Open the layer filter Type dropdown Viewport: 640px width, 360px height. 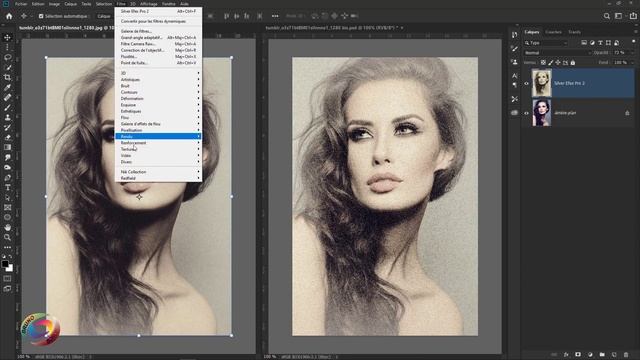pyautogui.click(x=546, y=42)
